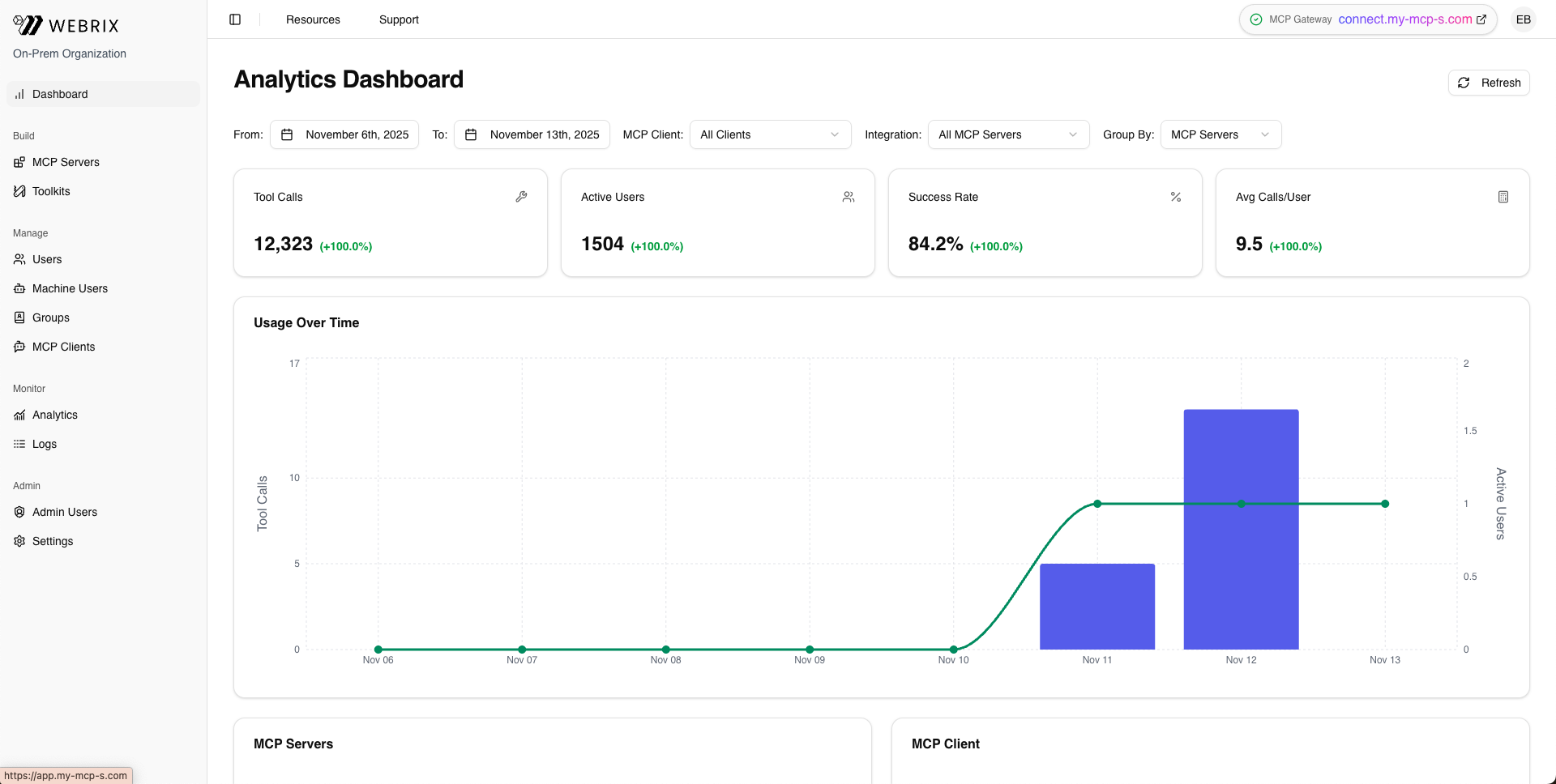Click the MCP Servers sidebar icon
Image resolution: width=1556 pixels, height=784 pixels.
(x=19, y=162)
